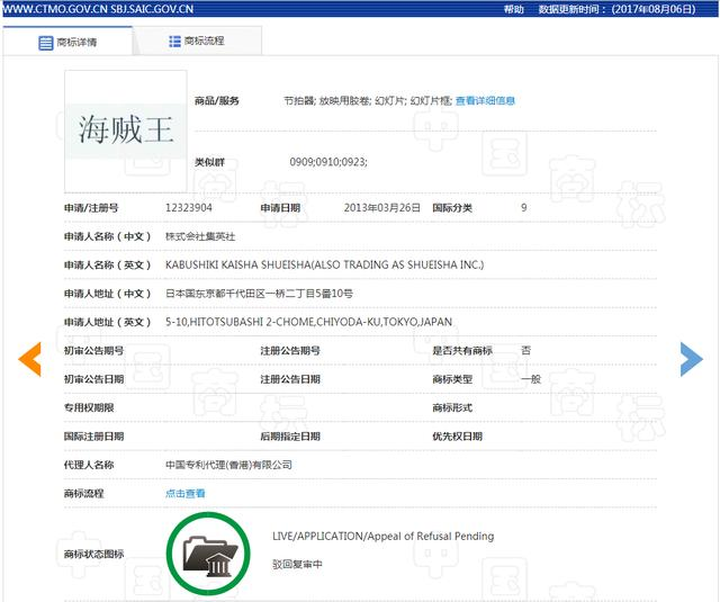
Task: Select similar group codes 0909;0910;0923
Action: point(328,162)
